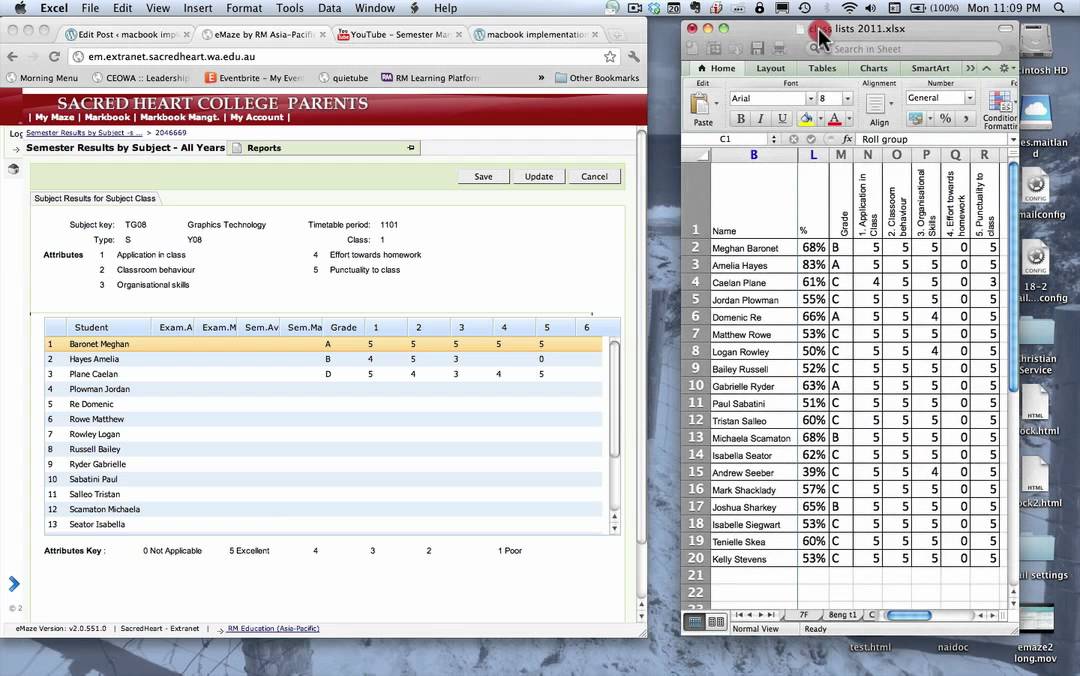The width and height of the screenshot is (1080, 676).
Task: Open the SmartArt ribbon tab
Action: 930,68
